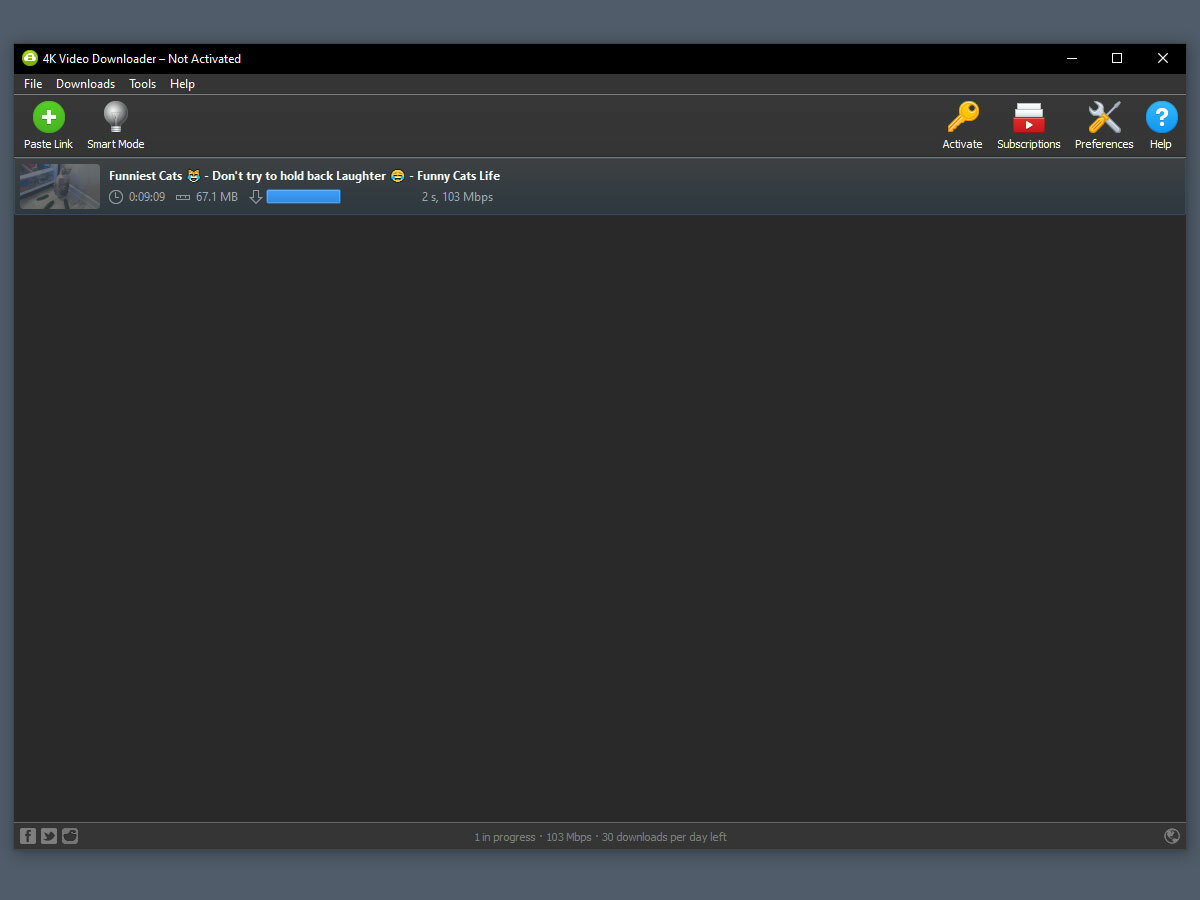Image resolution: width=1200 pixels, height=900 pixels.
Task: Click the Funniest Cats video title
Action: [x=304, y=176]
